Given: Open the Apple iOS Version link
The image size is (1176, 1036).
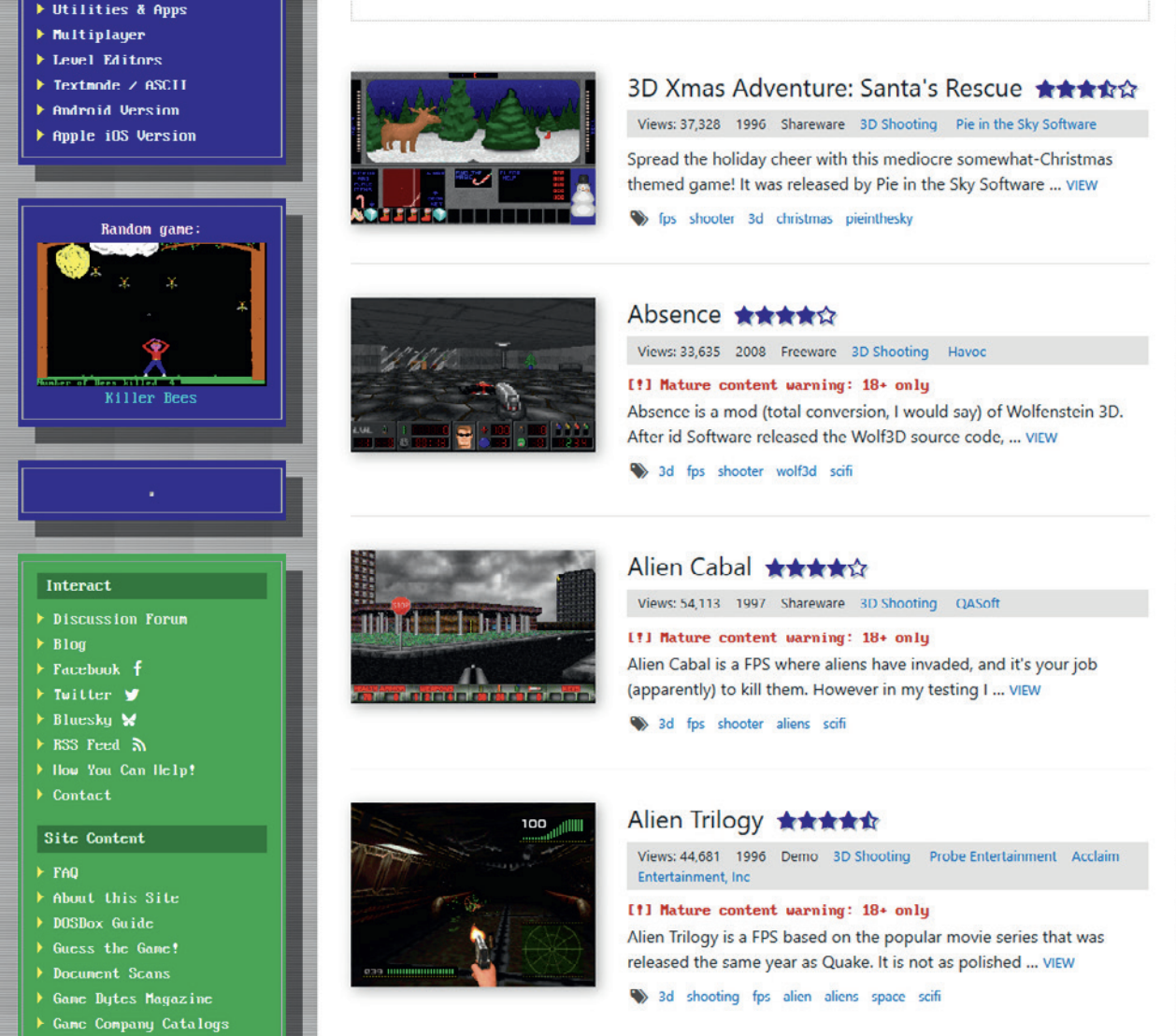Looking at the screenshot, I should (124, 136).
